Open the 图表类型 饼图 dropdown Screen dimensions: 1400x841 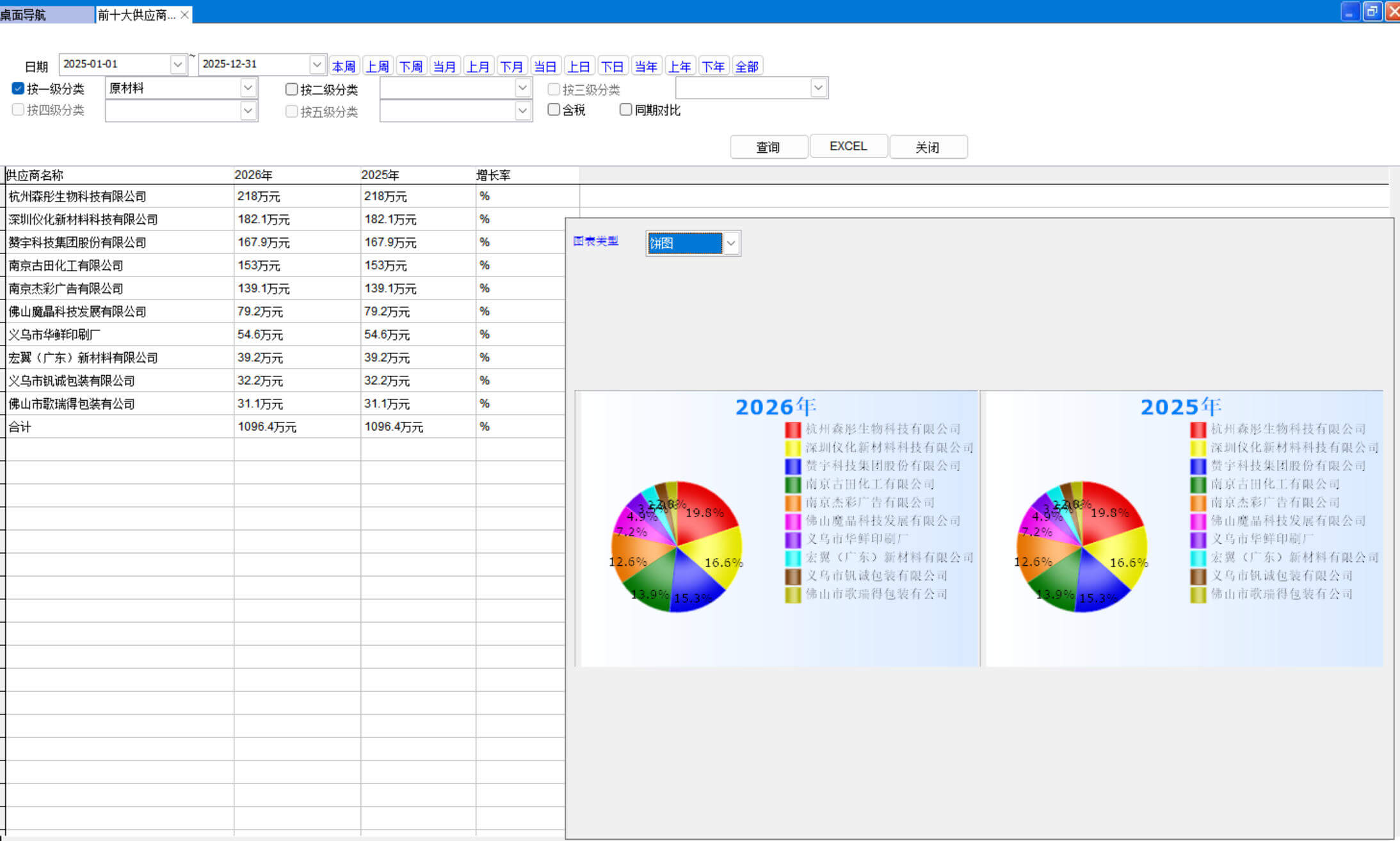tap(730, 243)
